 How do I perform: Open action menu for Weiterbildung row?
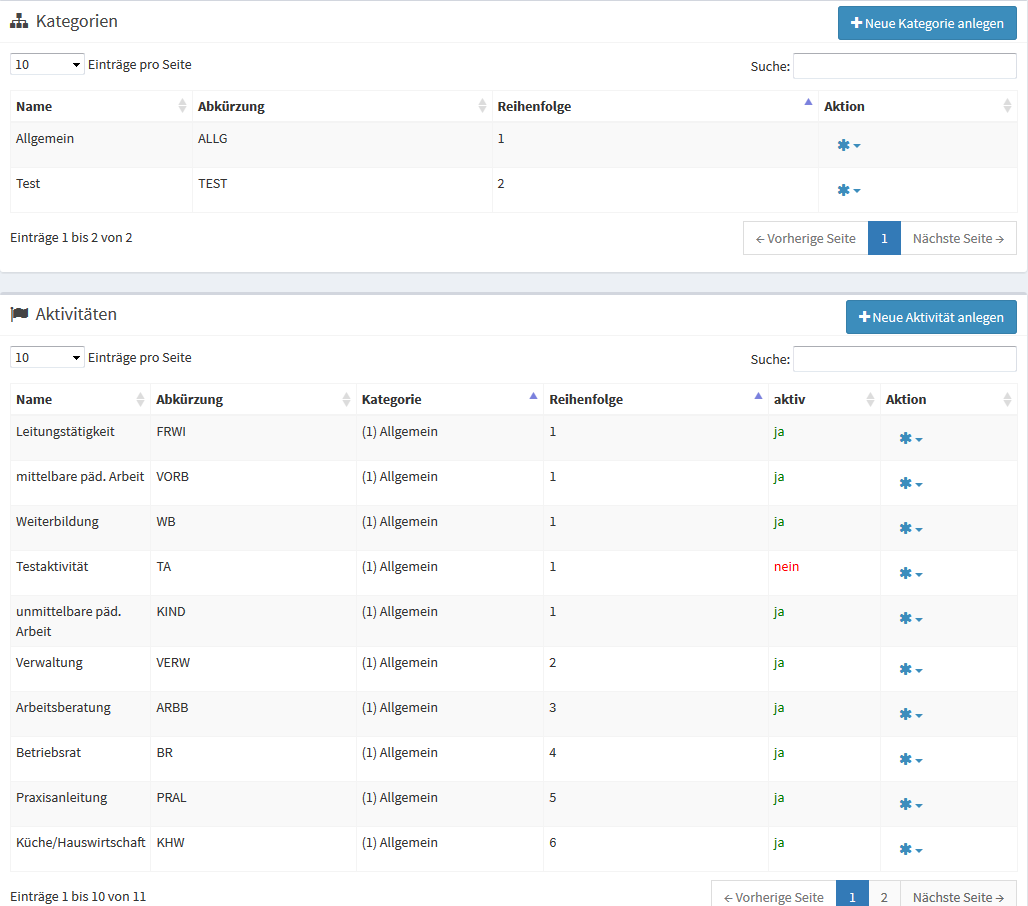tap(910, 528)
